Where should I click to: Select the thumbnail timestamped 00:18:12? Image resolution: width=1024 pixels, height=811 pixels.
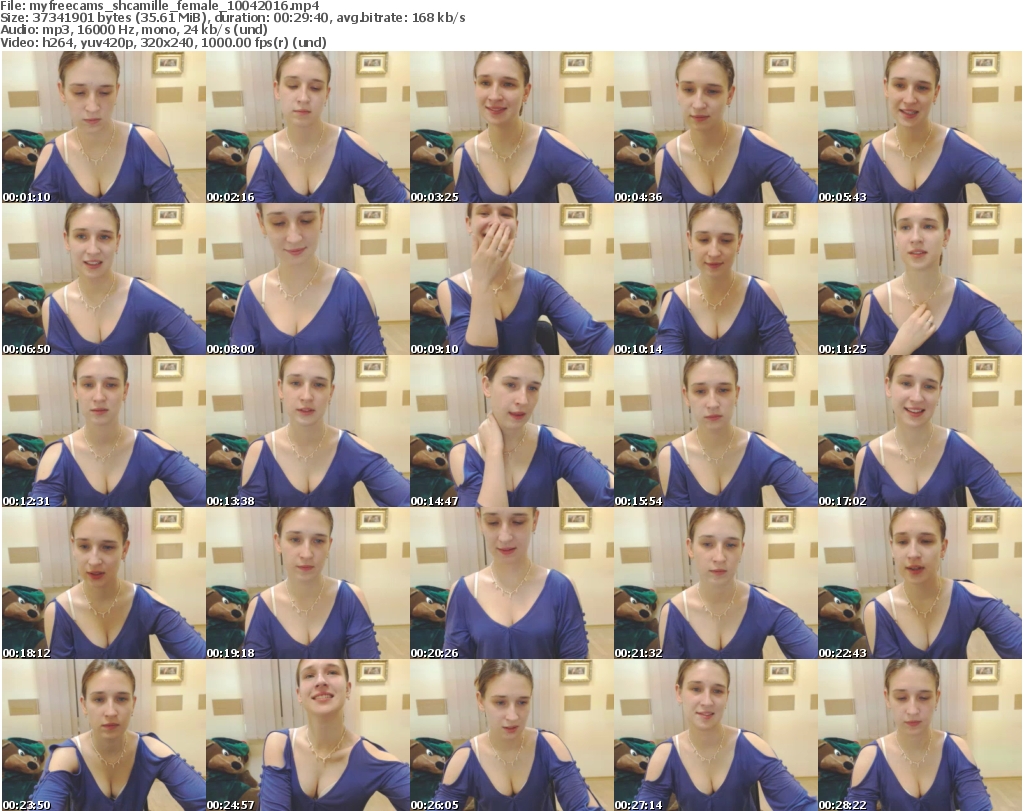coord(103,583)
